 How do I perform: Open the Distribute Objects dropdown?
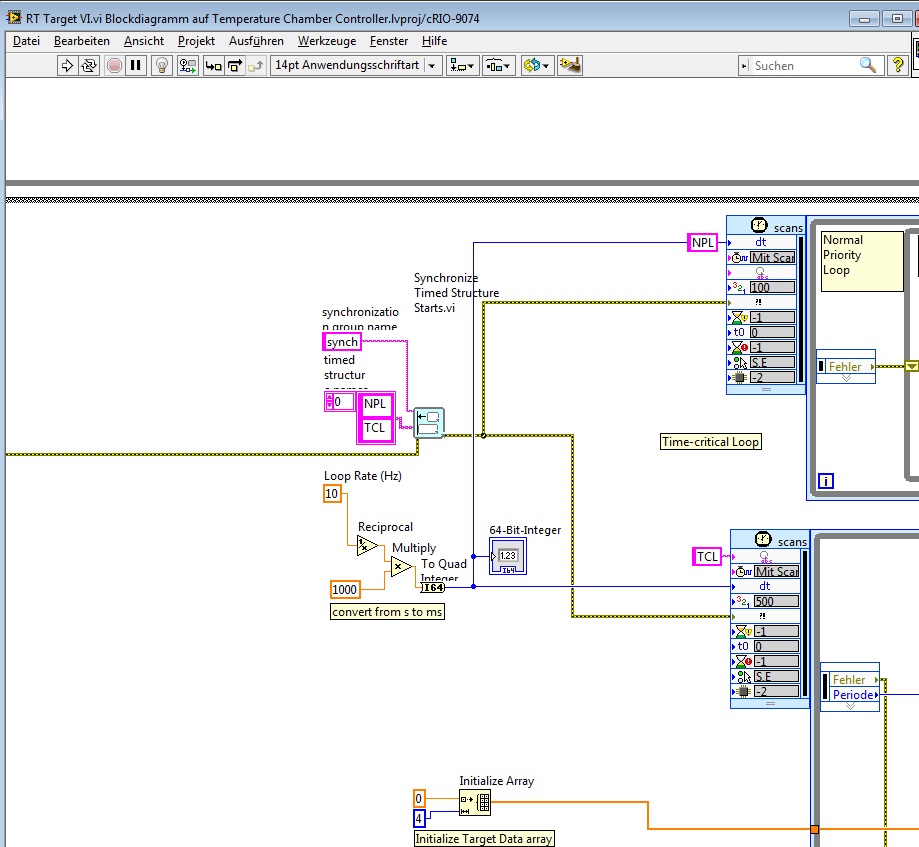pos(498,65)
